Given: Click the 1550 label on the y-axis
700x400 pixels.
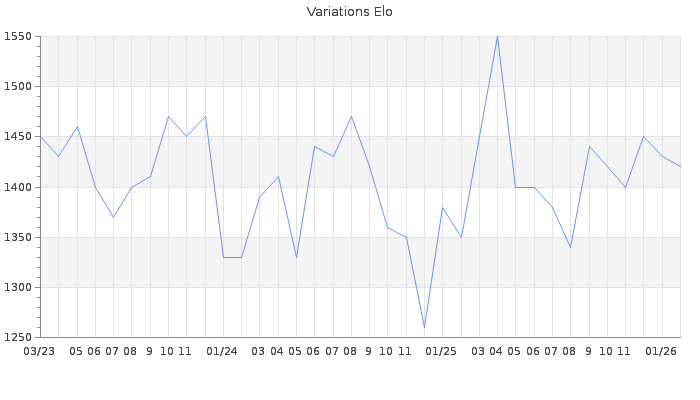Looking at the screenshot, I should click(x=19, y=37).
